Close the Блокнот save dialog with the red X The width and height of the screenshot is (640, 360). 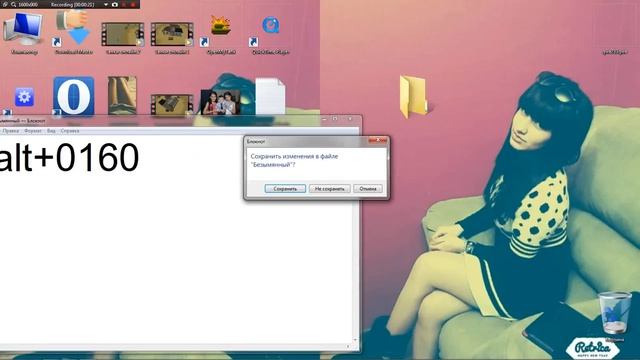coord(378,140)
